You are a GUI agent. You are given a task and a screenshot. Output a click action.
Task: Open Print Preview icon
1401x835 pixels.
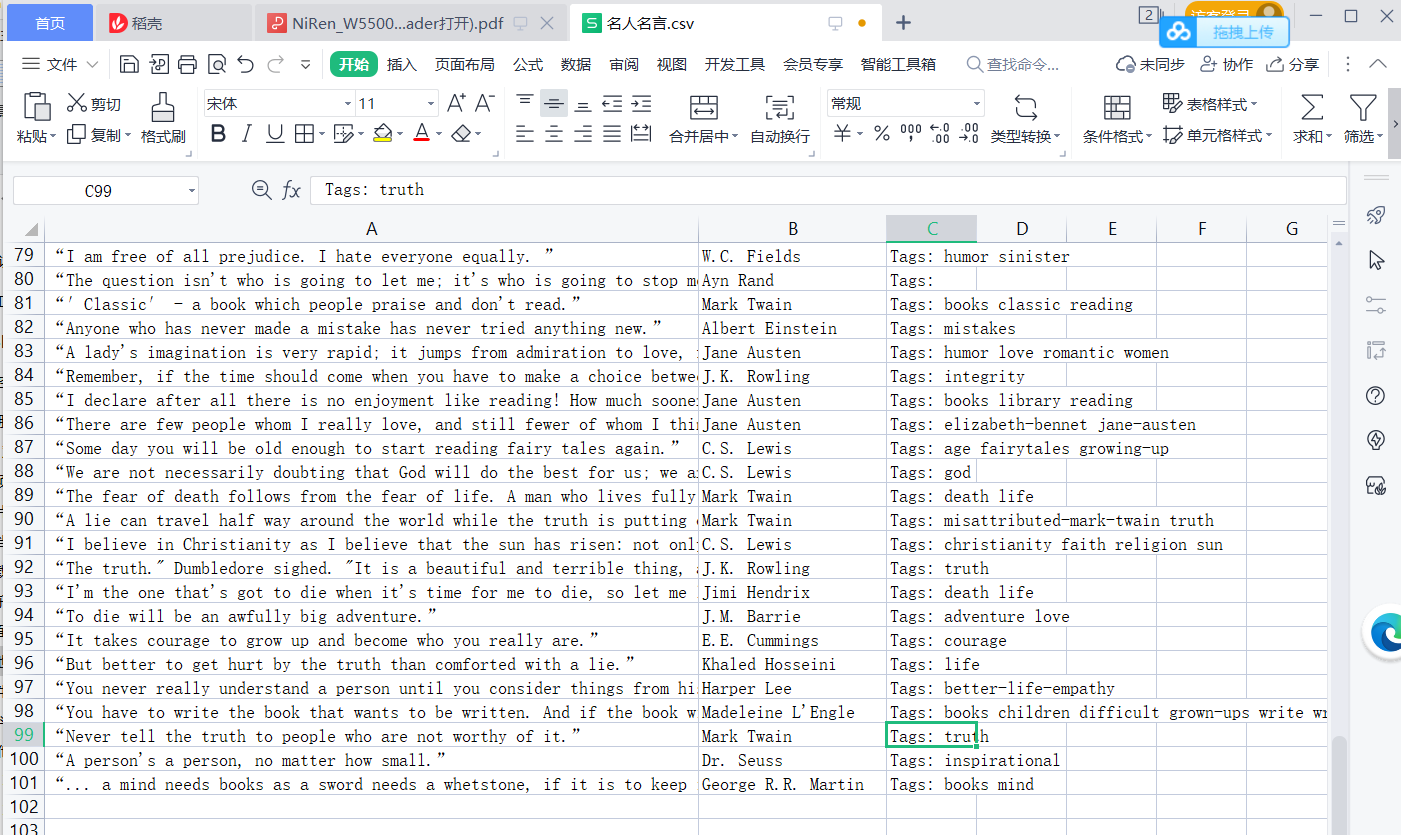(217, 65)
